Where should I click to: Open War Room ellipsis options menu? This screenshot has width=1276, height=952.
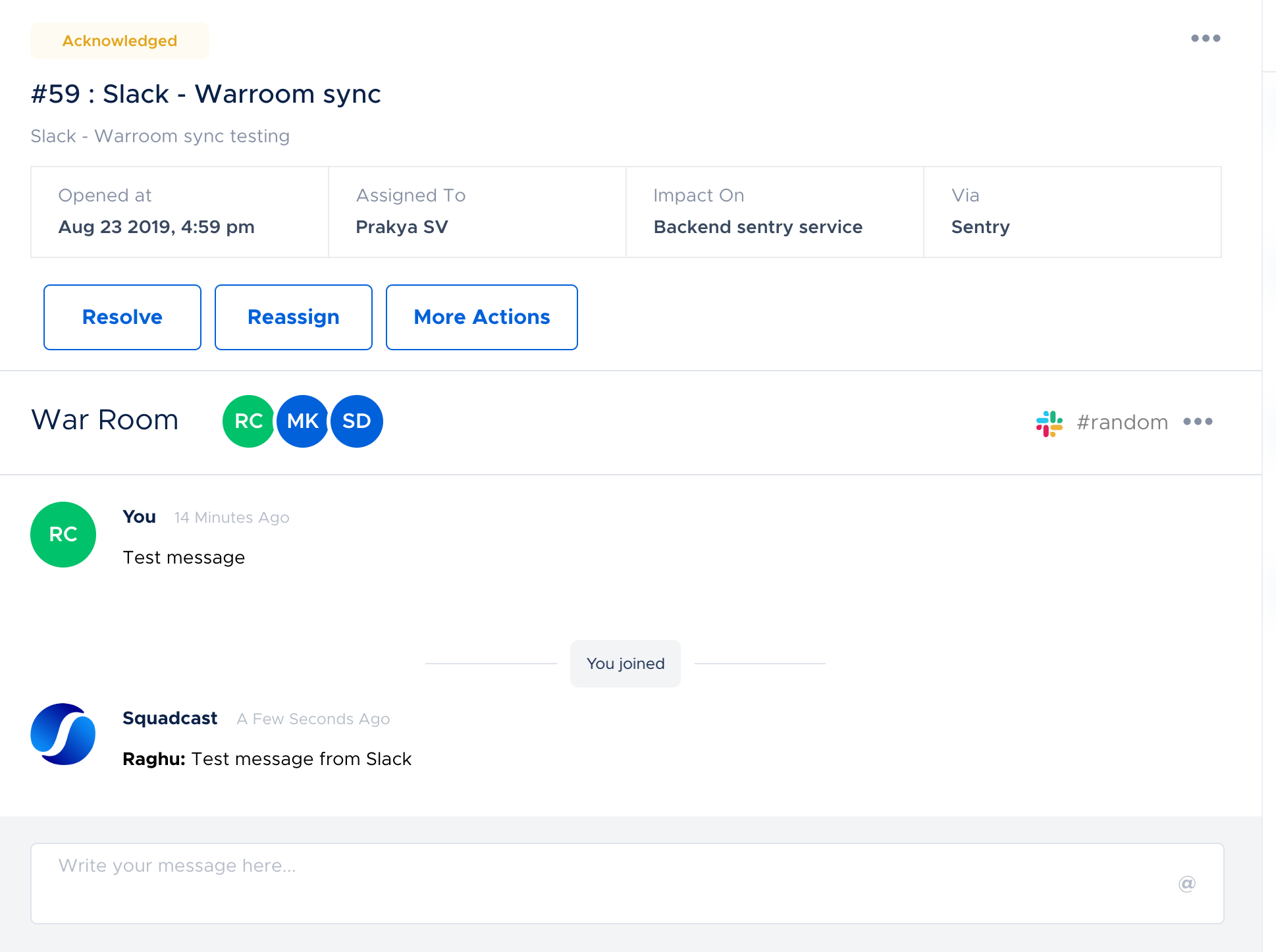(x=1197, y=421)
